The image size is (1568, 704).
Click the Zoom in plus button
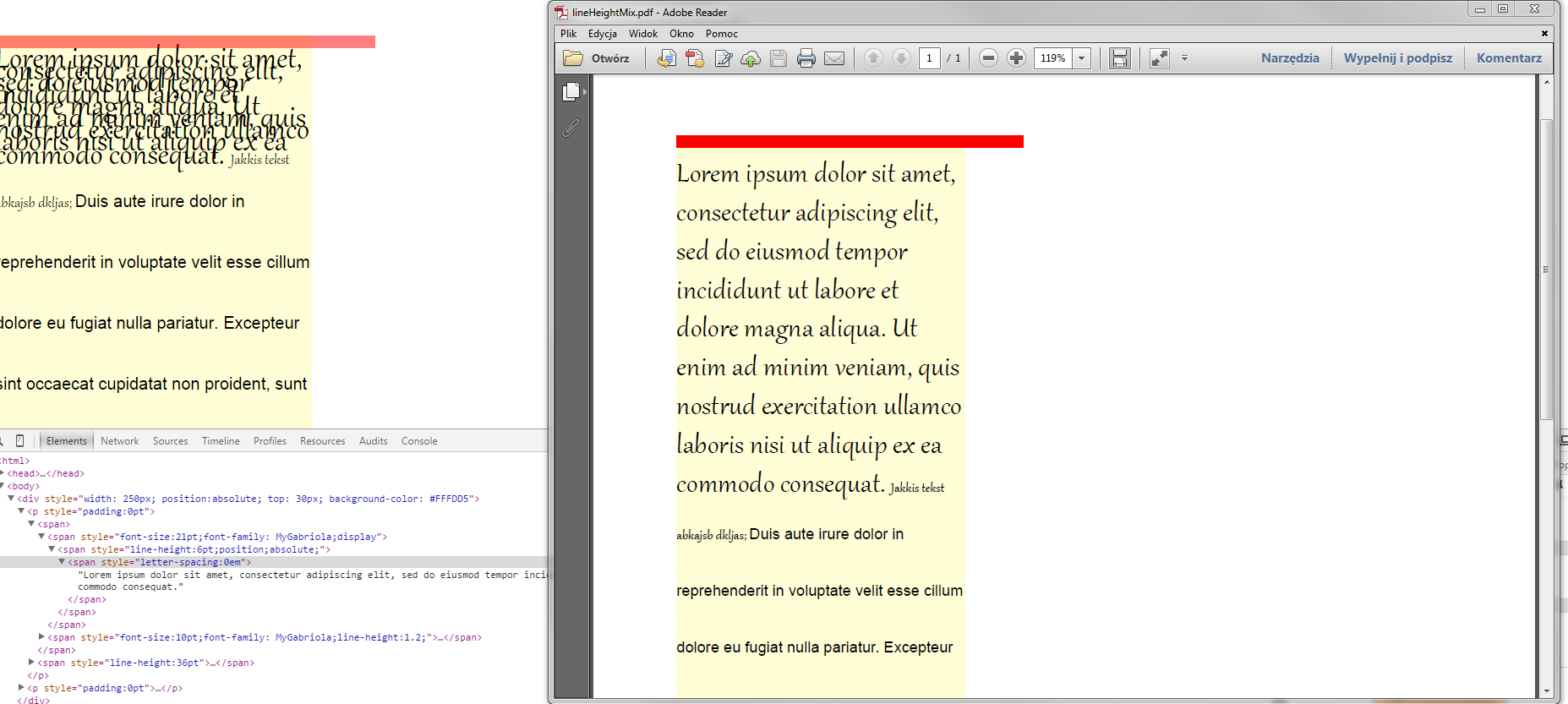coord(1016,58)
